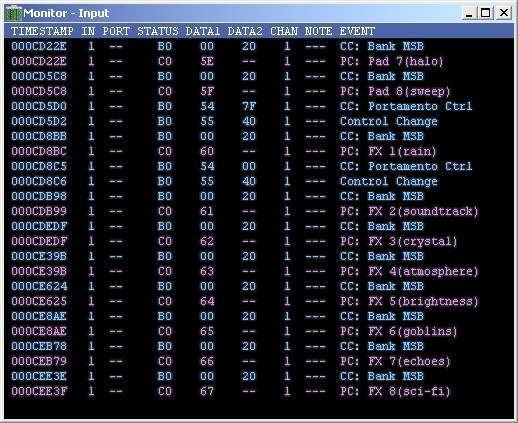The image size is (518, 423).
Task: Click the TIMESTAMP column header
Action: click(x=42, y=31)
